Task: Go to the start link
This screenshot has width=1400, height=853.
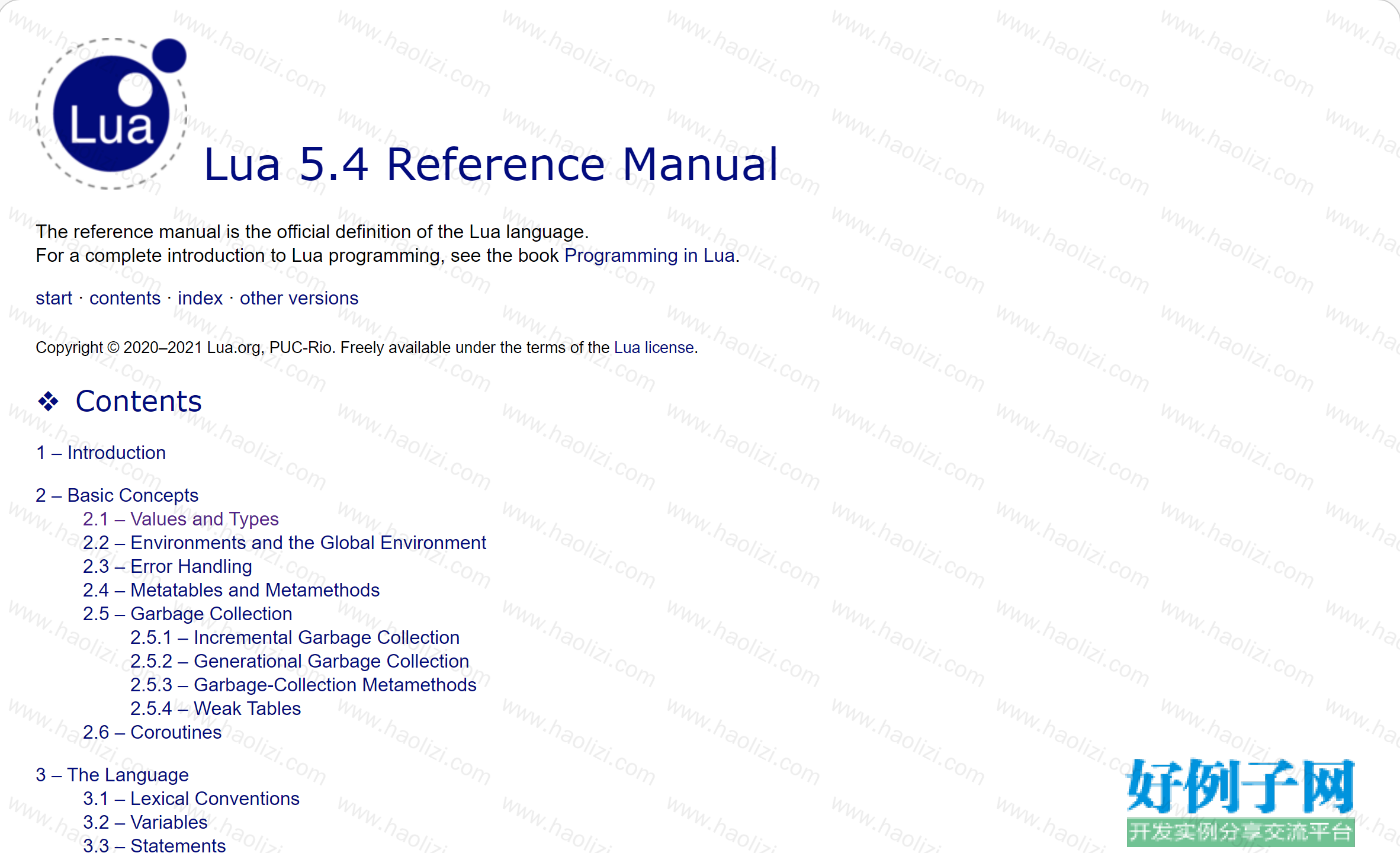Action: [54, 298]
